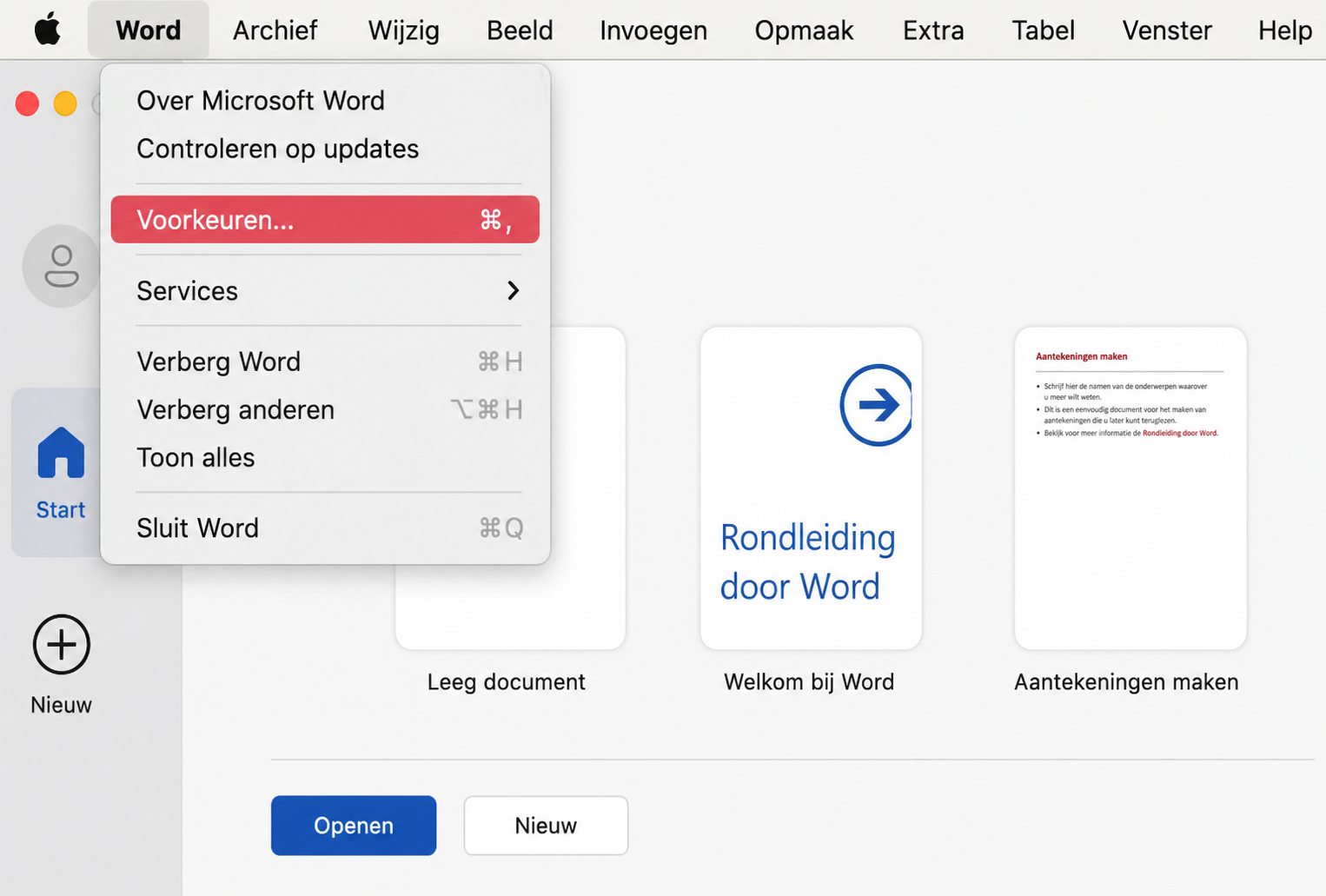Choose Over Microsoft Word

pyautogui.click(x=325, y=101)
